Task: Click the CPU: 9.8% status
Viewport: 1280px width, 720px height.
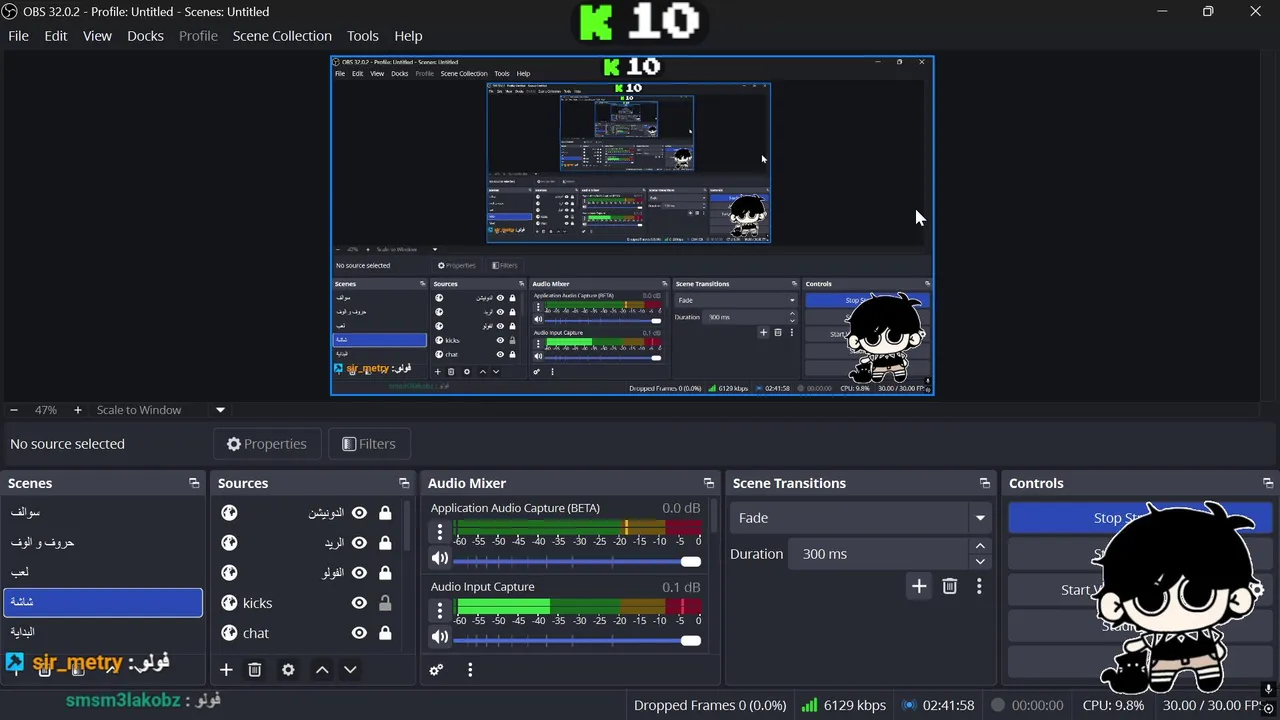Action: (1113, 705)
